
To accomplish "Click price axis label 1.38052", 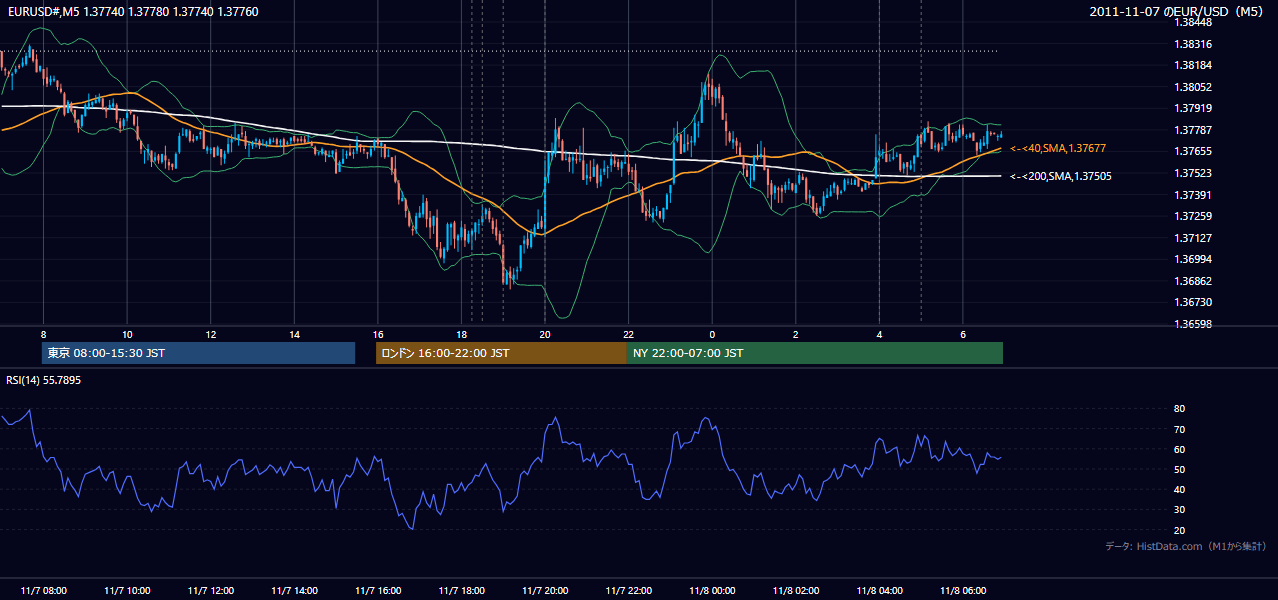I will click(1193, 87).
